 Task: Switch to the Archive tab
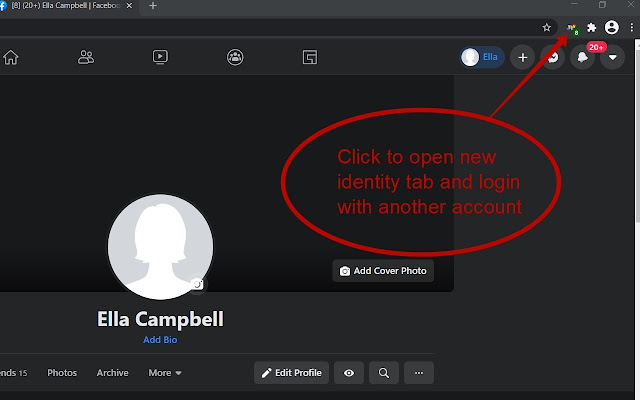click(x=112, y=373)
